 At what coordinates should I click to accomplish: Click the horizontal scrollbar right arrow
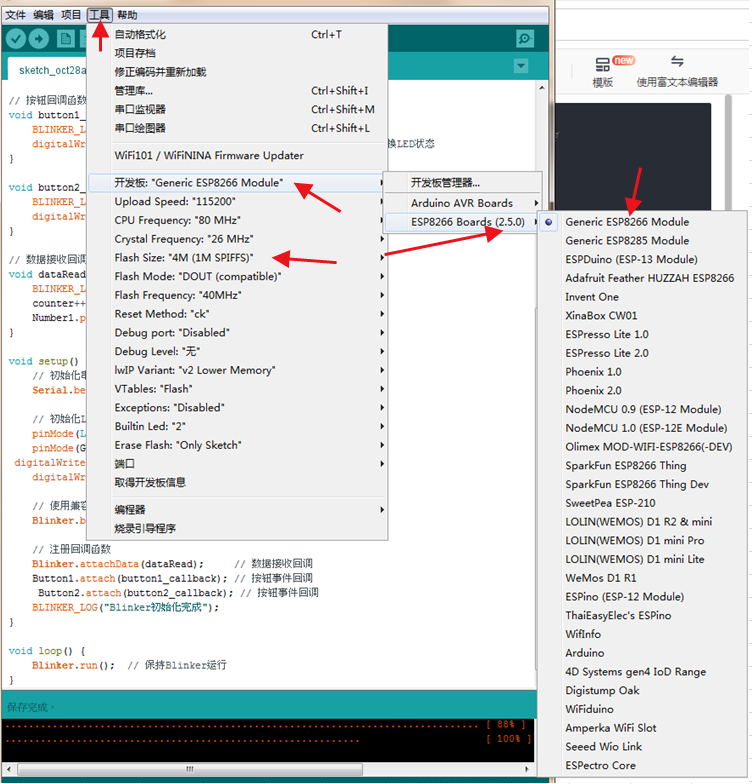(526, 769)
